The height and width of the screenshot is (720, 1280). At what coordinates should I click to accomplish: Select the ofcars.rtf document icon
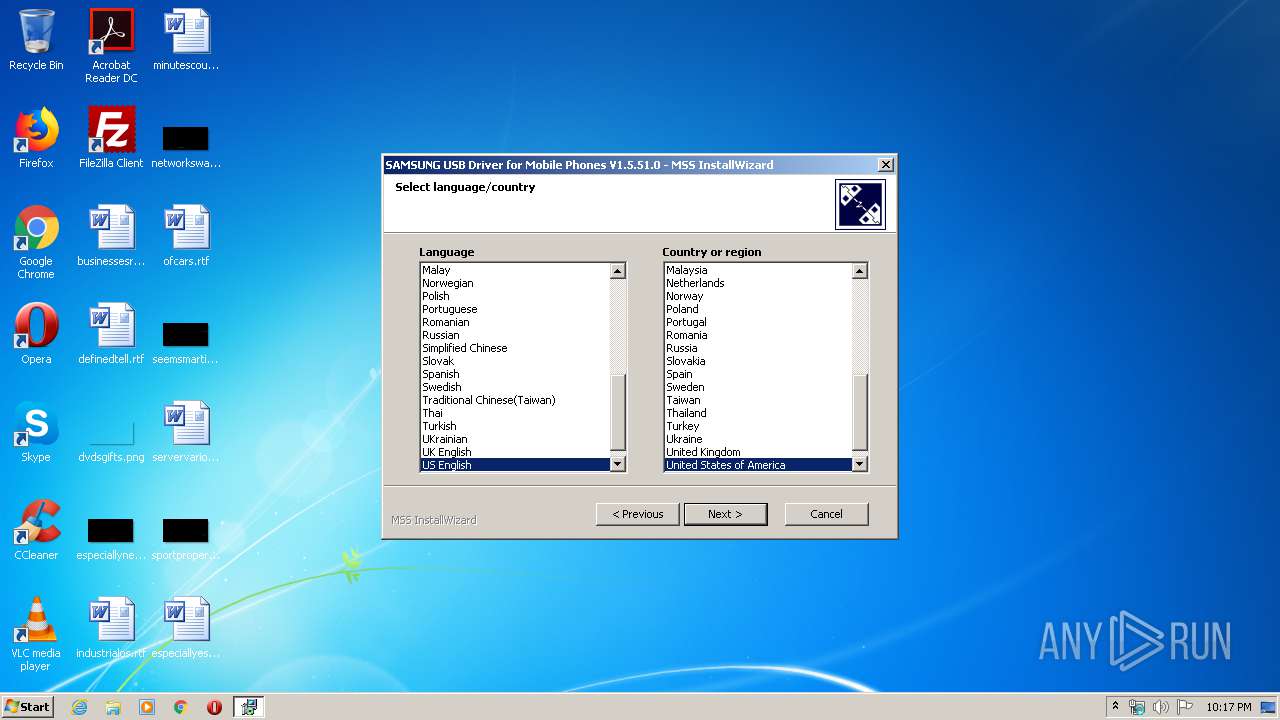pyautogui.click(x=186, y=236)
